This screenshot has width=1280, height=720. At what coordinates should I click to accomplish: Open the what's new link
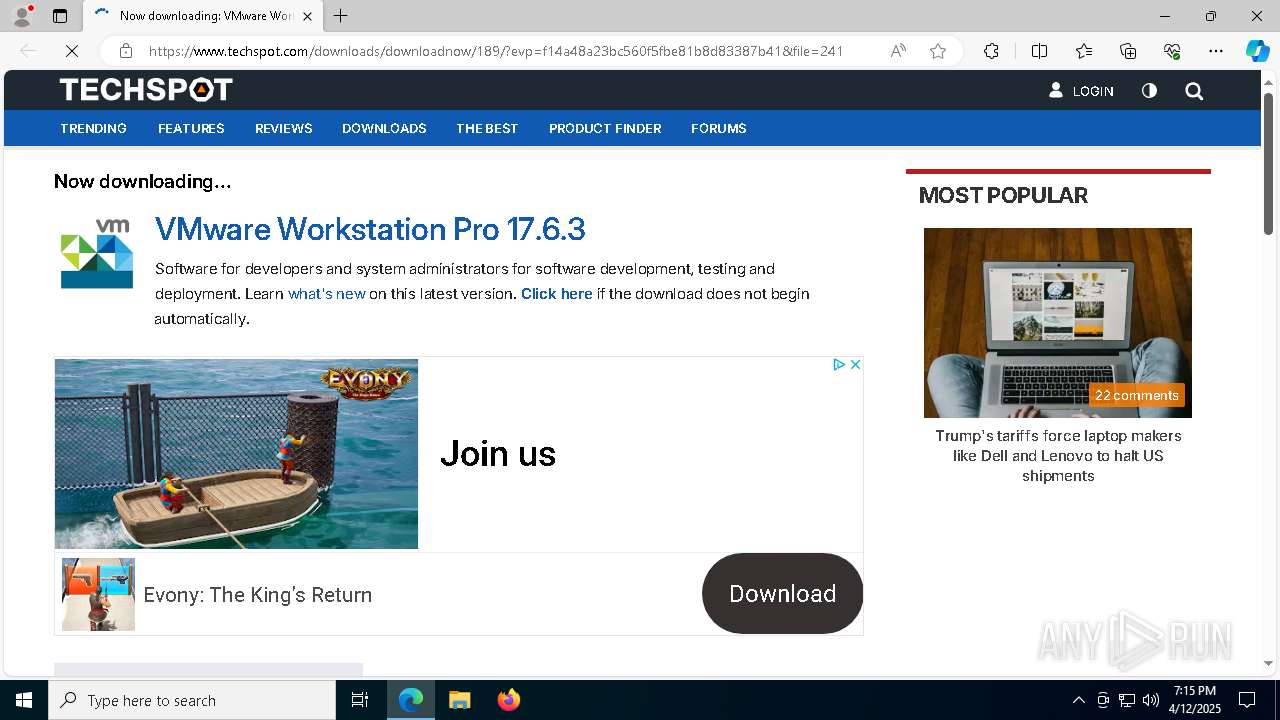coord(327,294)
